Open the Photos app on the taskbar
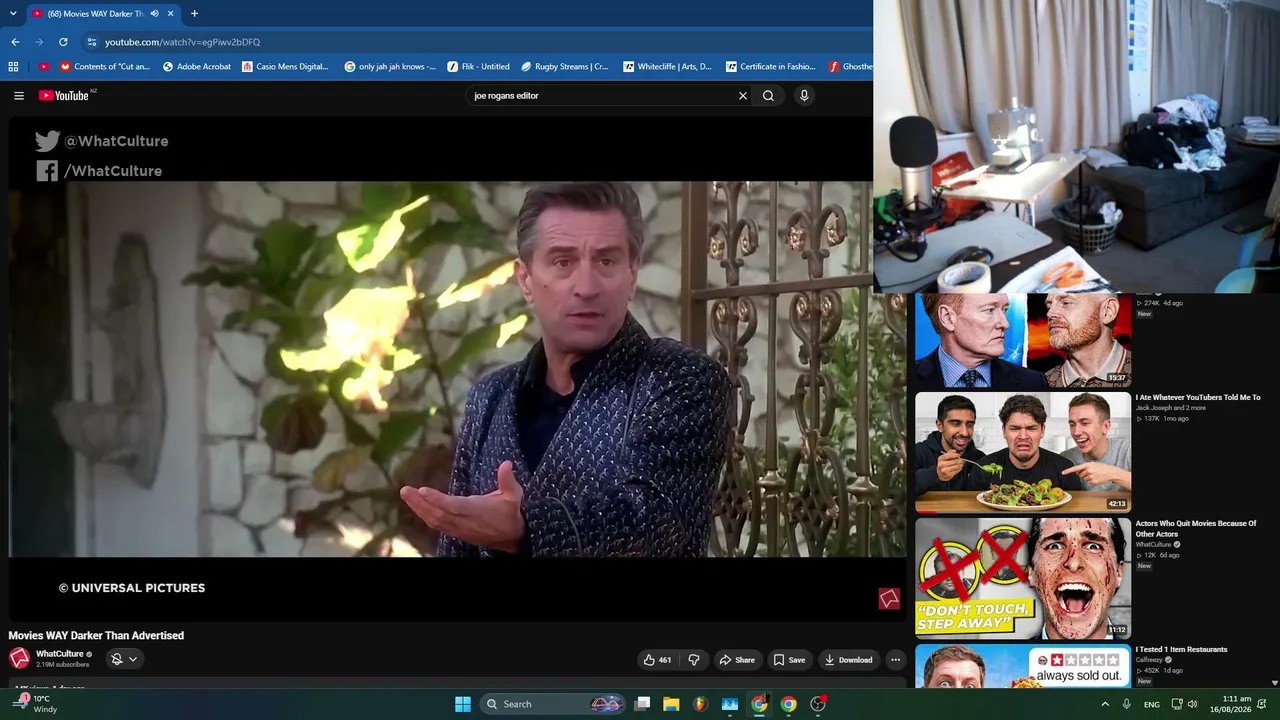1280x720 pixels. click(730, 704)
